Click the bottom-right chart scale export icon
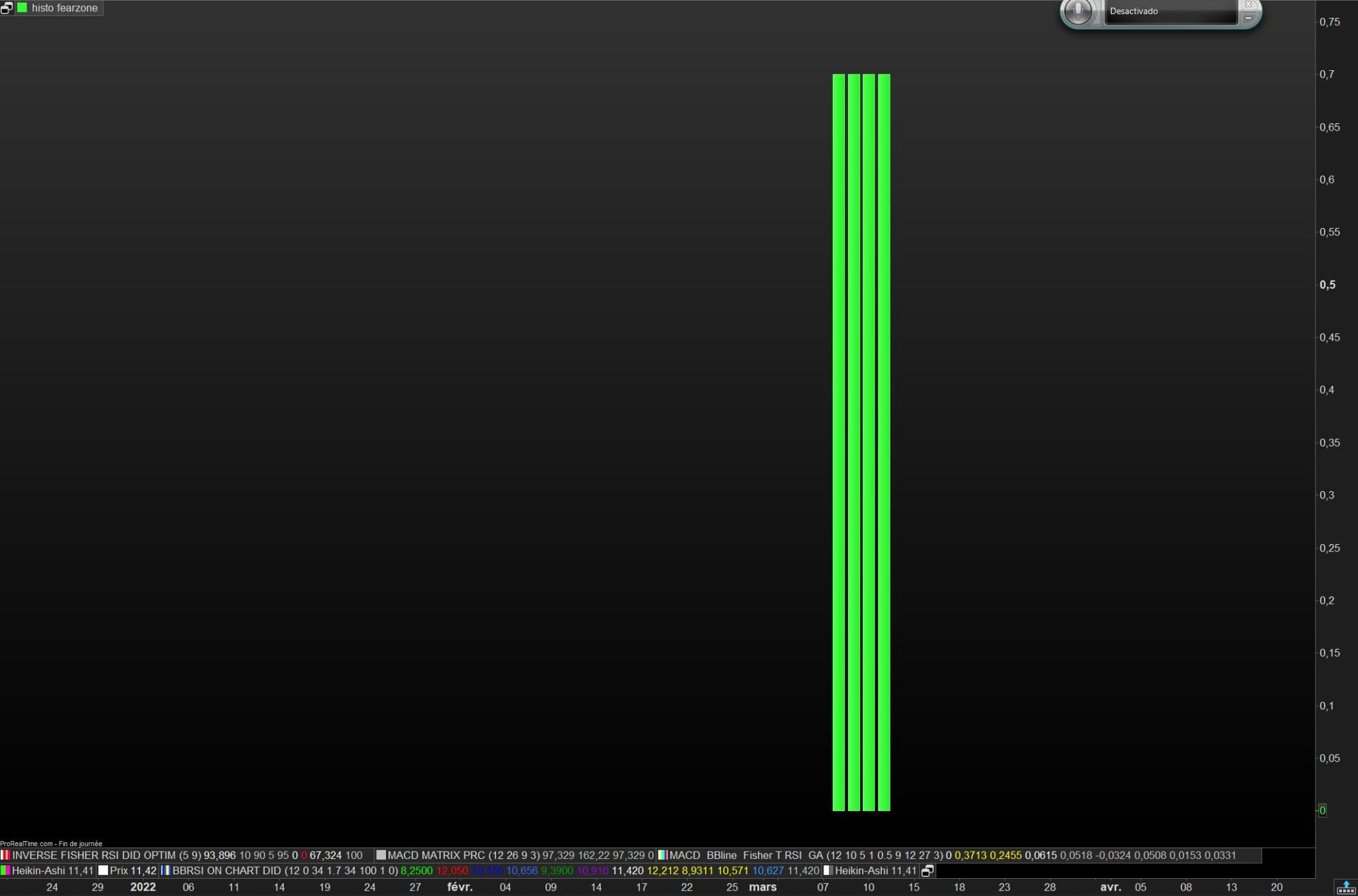This screenshot has width=1358, height=896. (1346, 887)
